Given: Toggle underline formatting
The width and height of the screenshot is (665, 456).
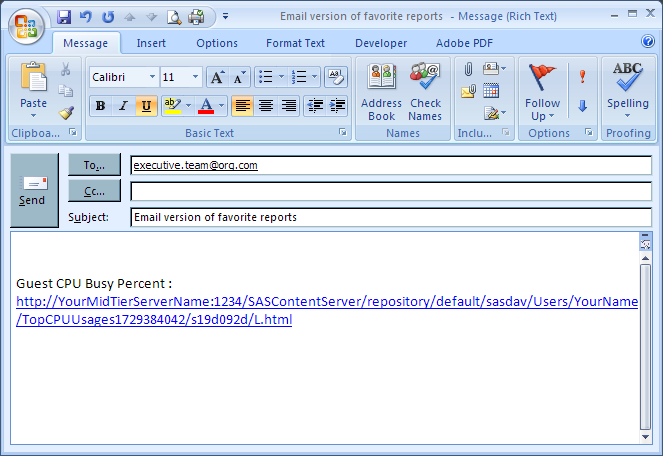Looking at the screenshot, I should coord(146,105).
